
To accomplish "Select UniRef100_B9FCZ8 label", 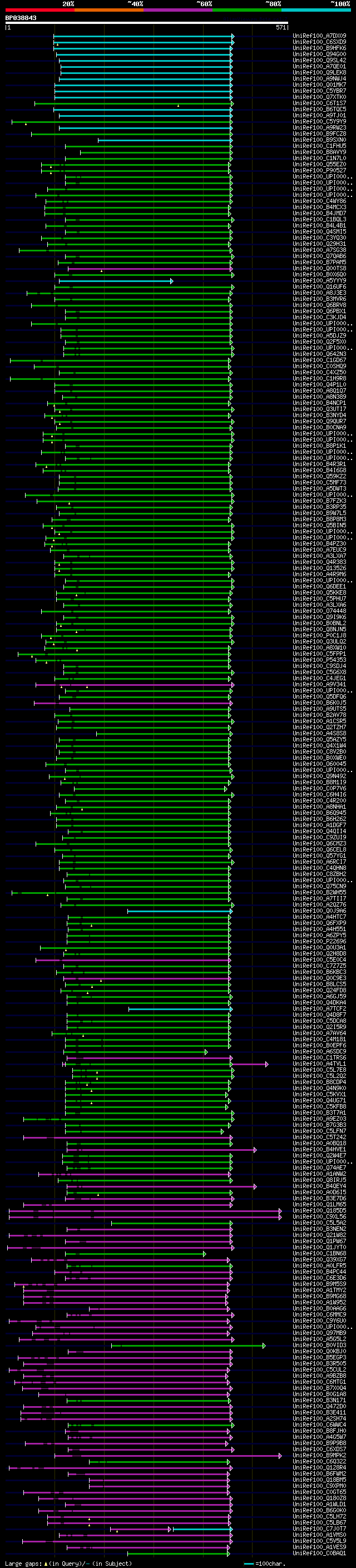I will point(319,134).
